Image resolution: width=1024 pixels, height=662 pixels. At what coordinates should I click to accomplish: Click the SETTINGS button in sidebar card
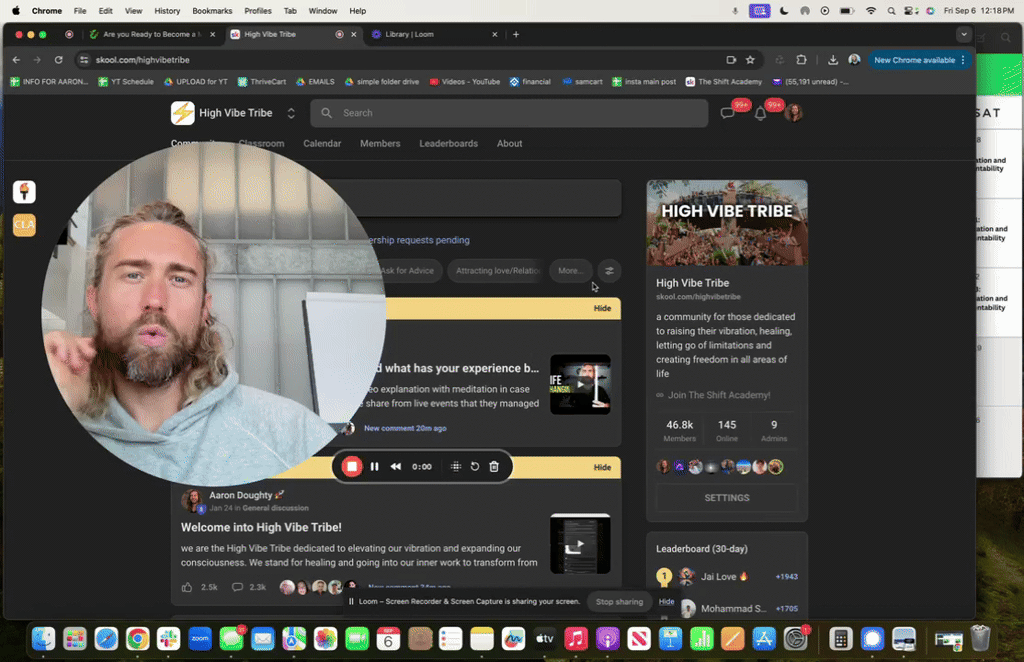(x=727, y=497)
